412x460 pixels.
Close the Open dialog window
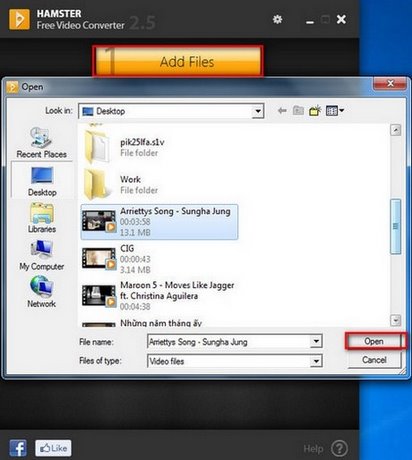pyautogui.click(x=391, y=83)
